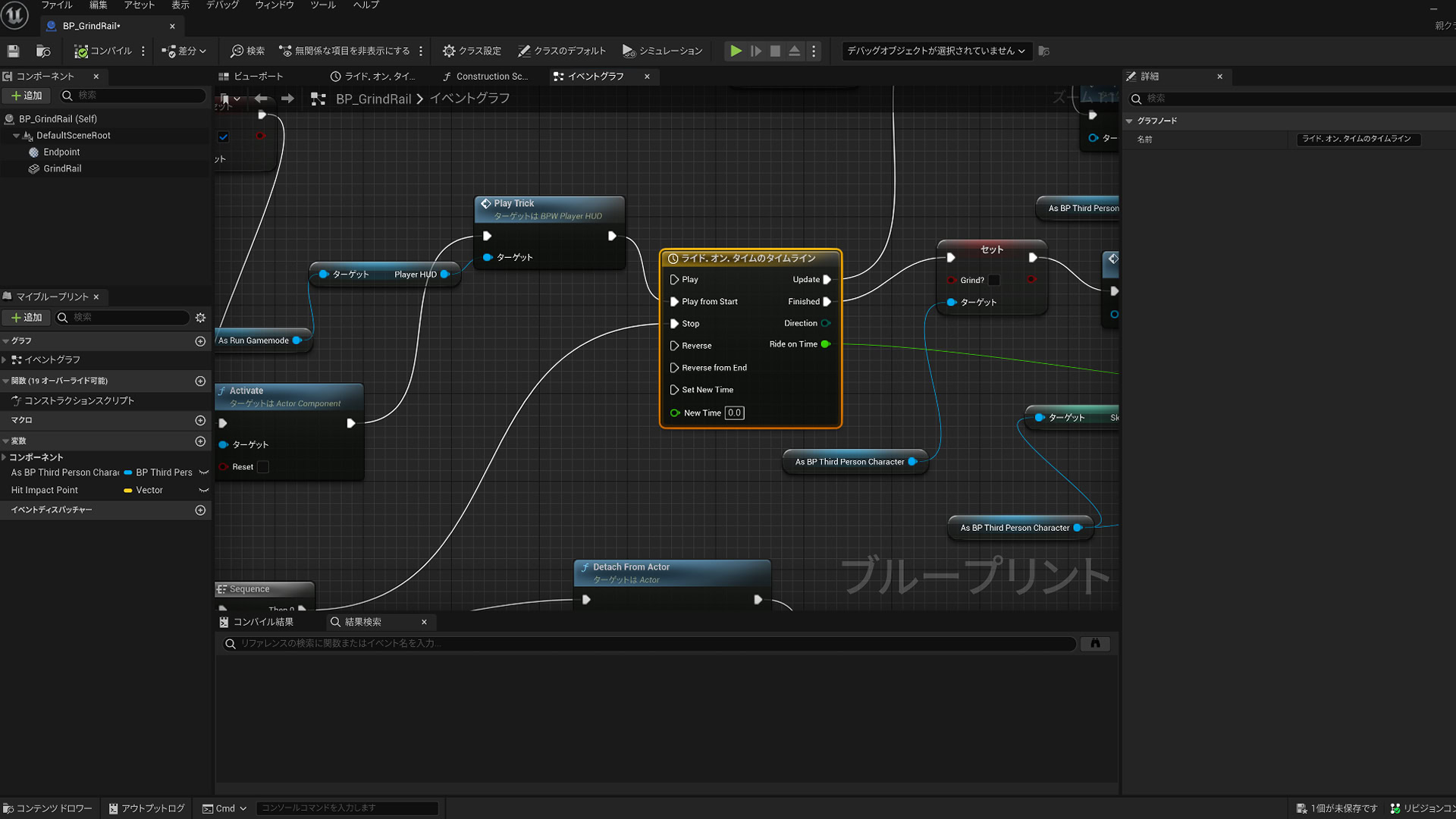Toggle 無関係な項目を非表示にする option
This screenshot has width=1456, height=819.
tap(349, 51)
